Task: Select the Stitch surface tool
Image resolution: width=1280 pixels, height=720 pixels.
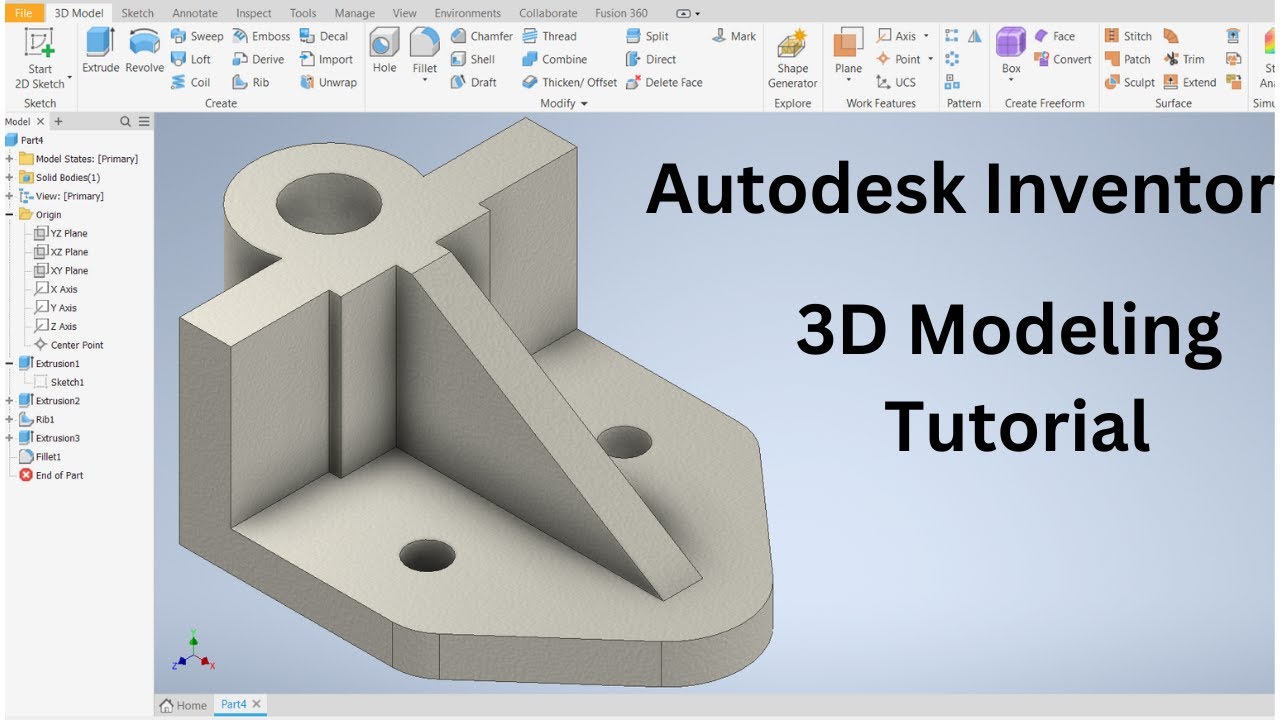Action: [1128, 36]
